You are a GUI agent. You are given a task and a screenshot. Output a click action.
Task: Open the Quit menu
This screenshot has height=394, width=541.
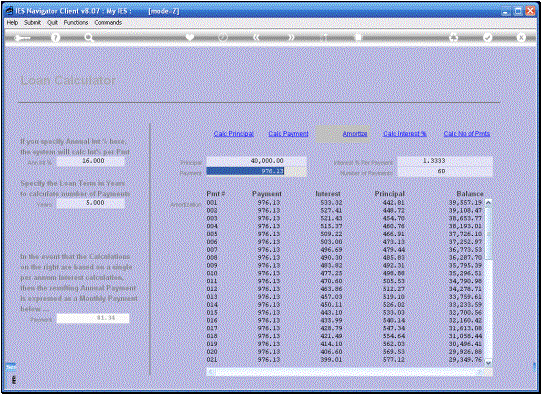(x=52, y=22)
